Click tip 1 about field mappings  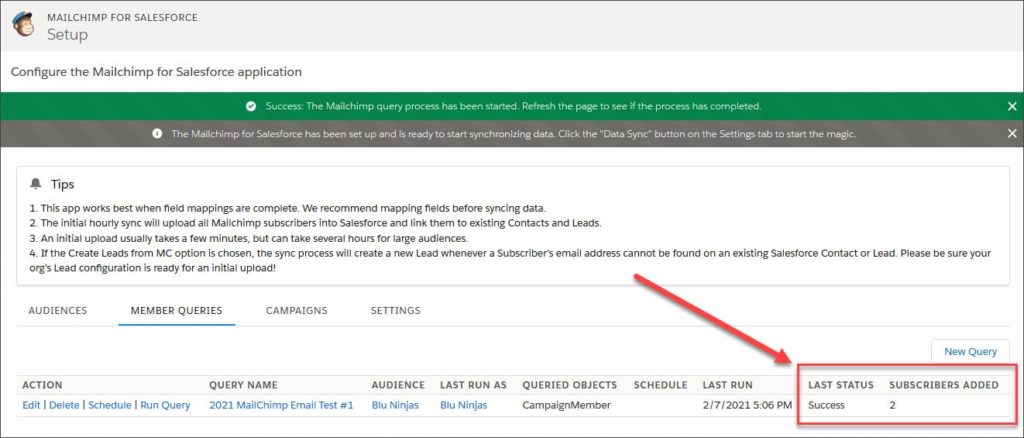(x=287, y=208)
